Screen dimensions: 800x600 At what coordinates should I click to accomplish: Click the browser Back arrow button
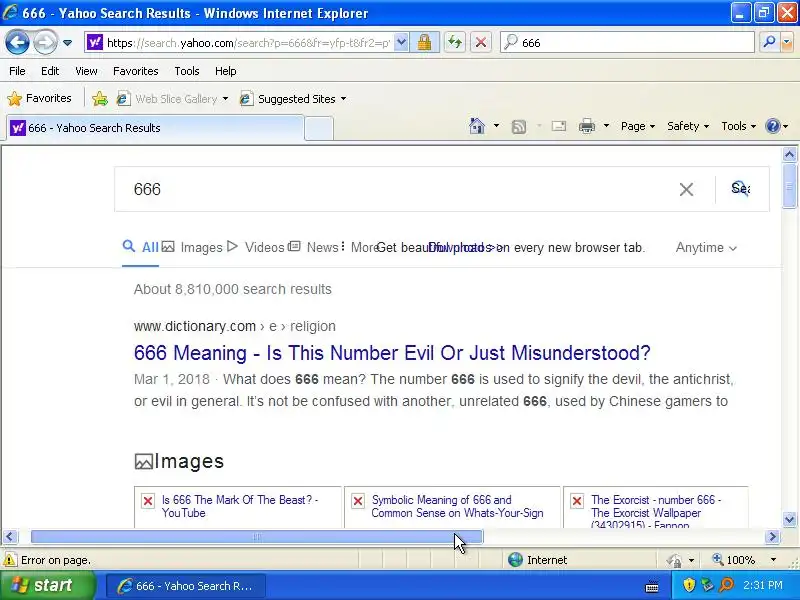click(17, 42)
